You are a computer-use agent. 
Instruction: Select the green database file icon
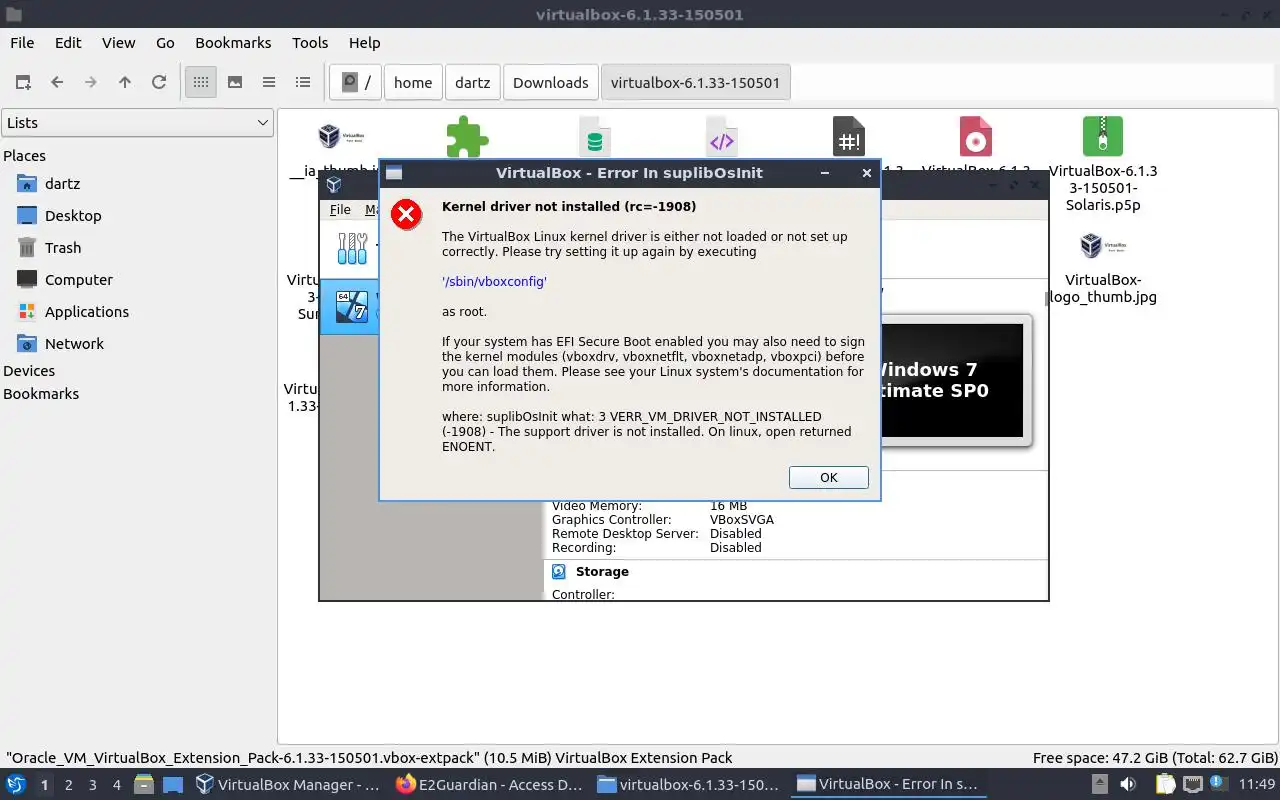tap(595, 137)
